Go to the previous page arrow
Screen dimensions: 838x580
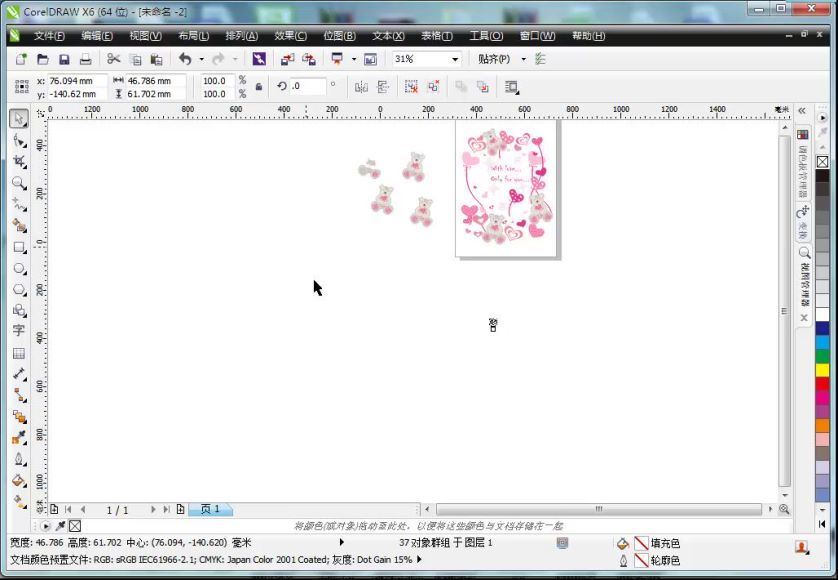83,510
